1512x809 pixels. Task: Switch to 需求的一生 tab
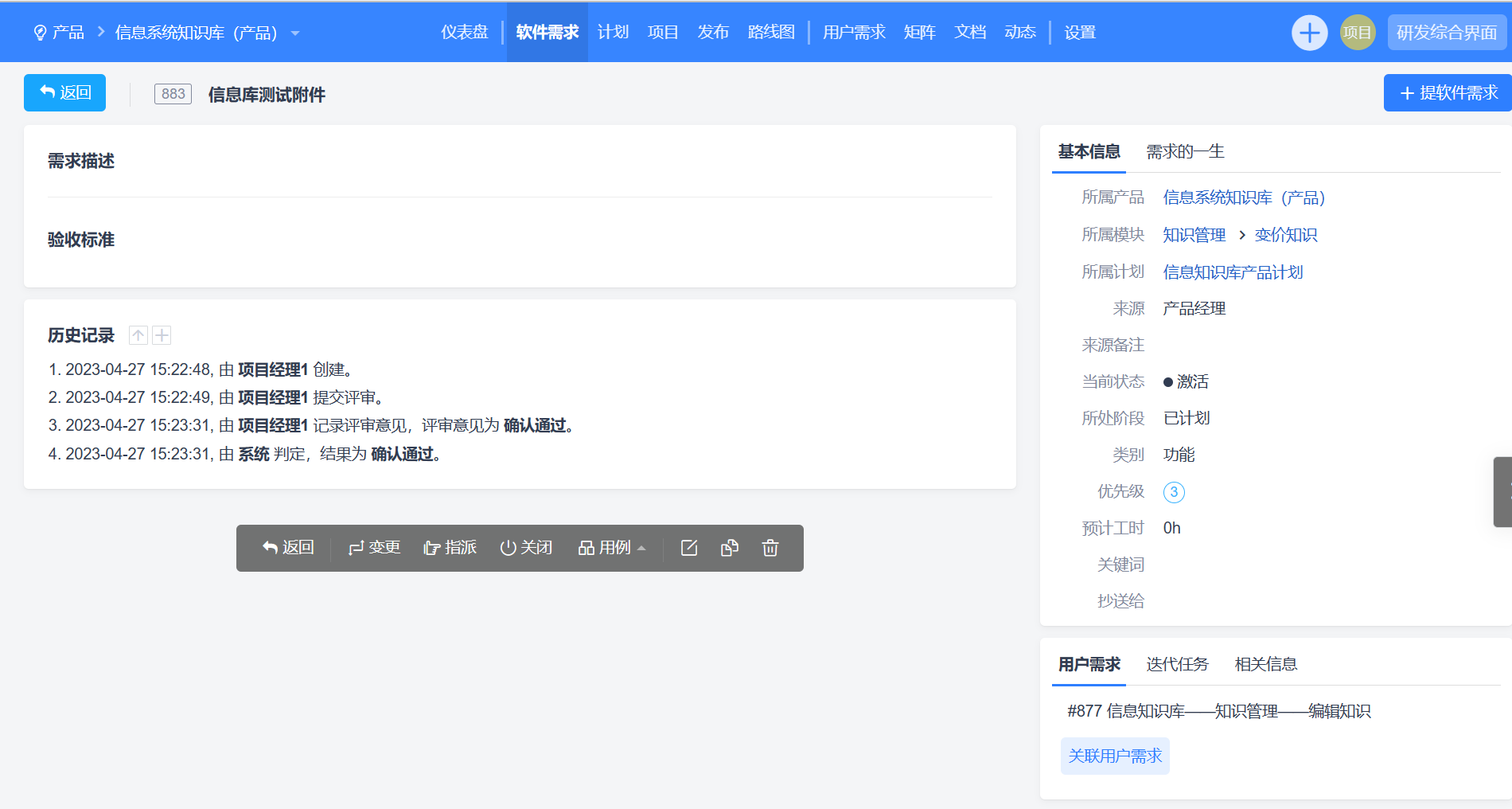(1184, 151)
